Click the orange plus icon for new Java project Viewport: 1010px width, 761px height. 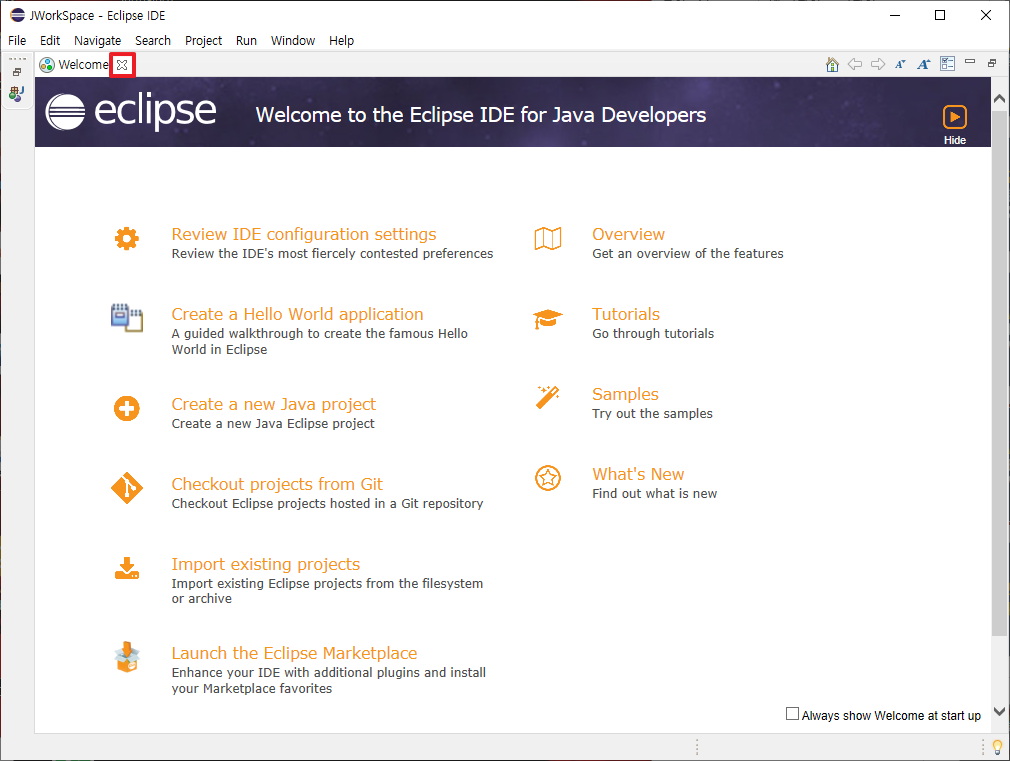click(127, 409)
